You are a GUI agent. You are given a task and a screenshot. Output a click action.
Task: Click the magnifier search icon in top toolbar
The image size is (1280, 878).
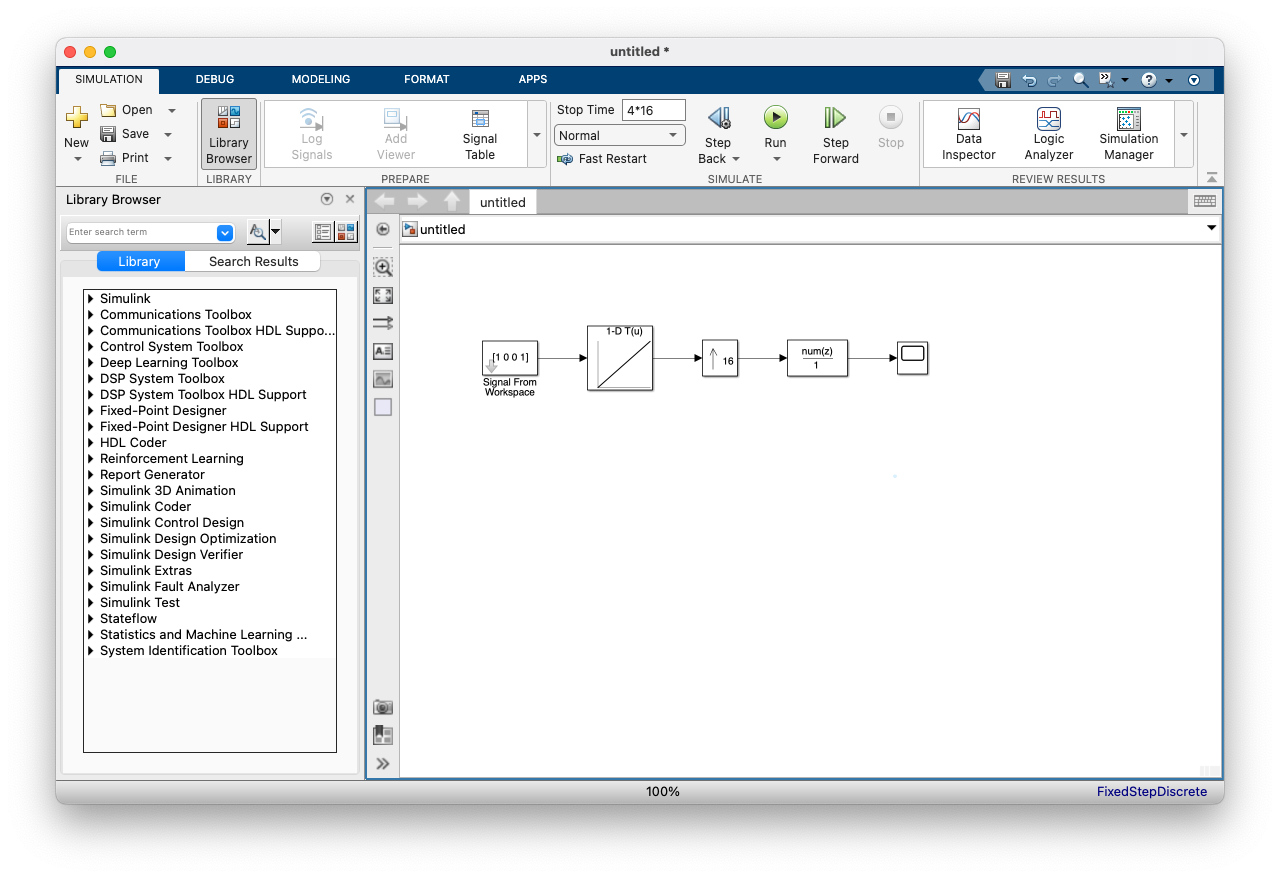coord(1081,80)
